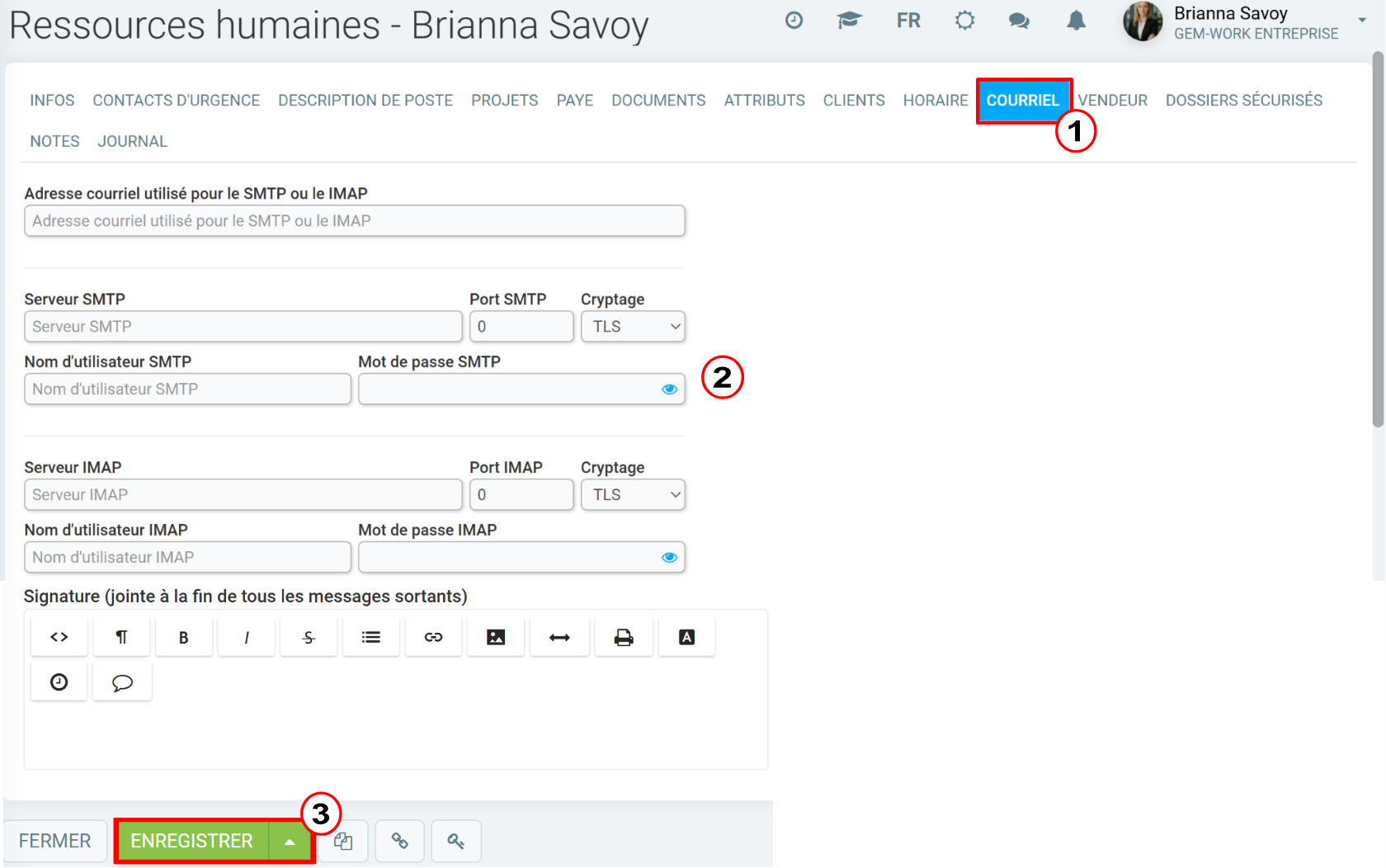The height and width of the screenshot is (868, 1386).
Task: Show the SMTP password
Action: point(669,389)
